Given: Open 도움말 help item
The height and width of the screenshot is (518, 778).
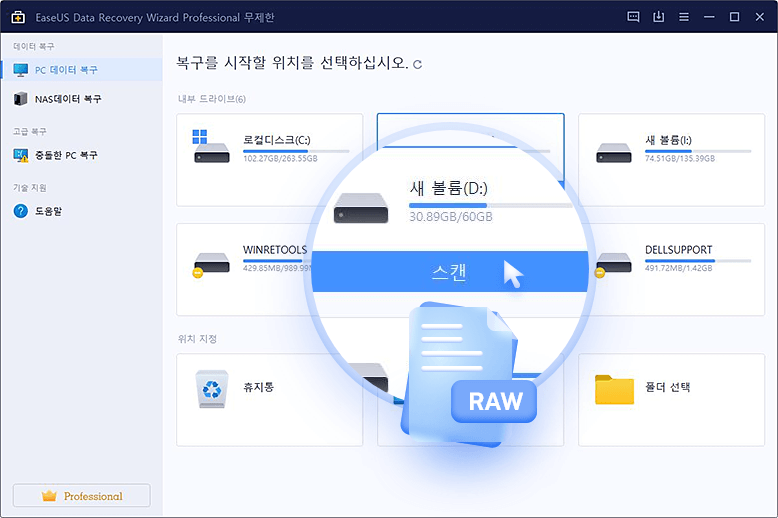Looking at the screenshot, I should click(x=50, y=211).
